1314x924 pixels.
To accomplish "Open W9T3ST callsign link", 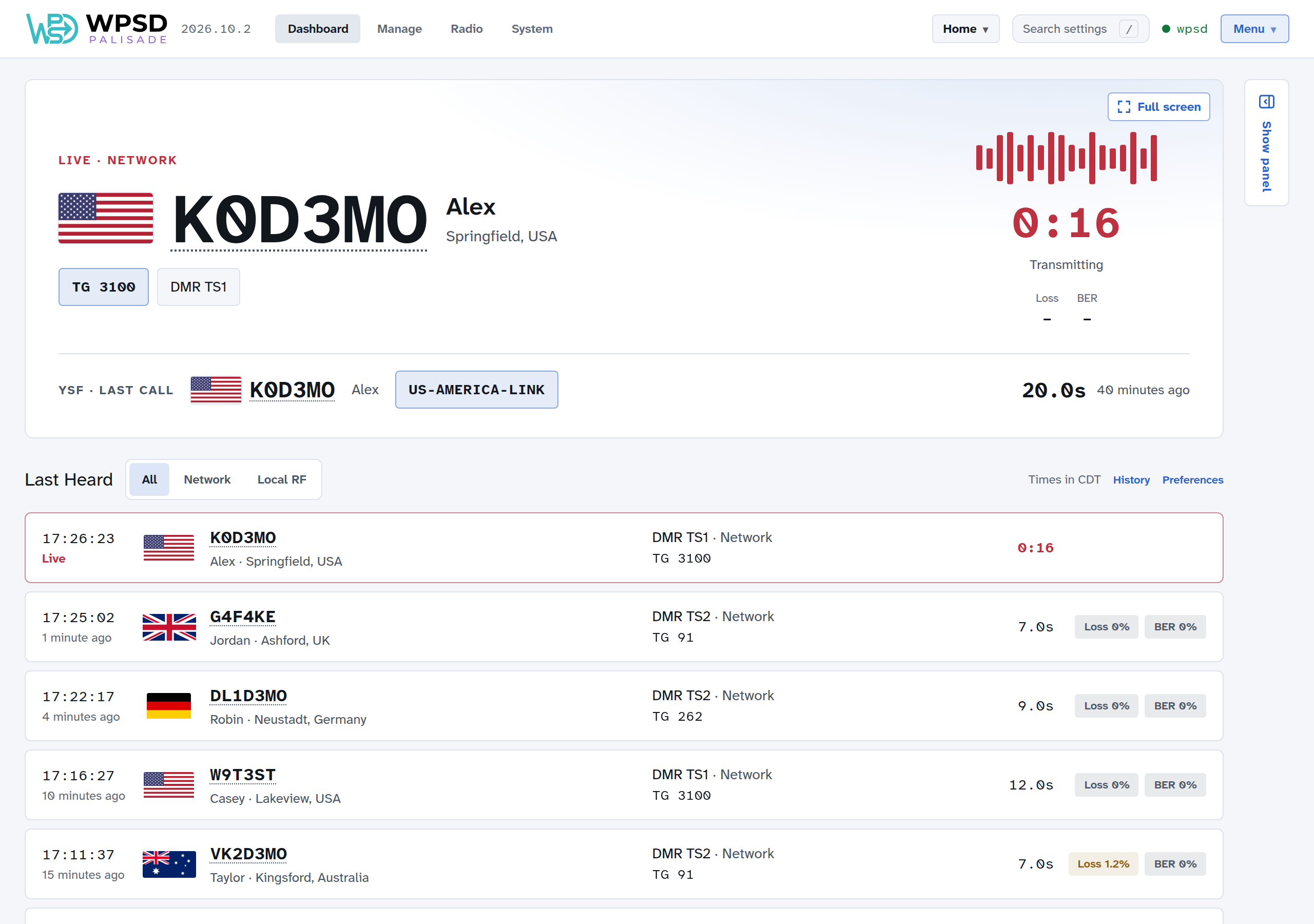I will point(243,775).
